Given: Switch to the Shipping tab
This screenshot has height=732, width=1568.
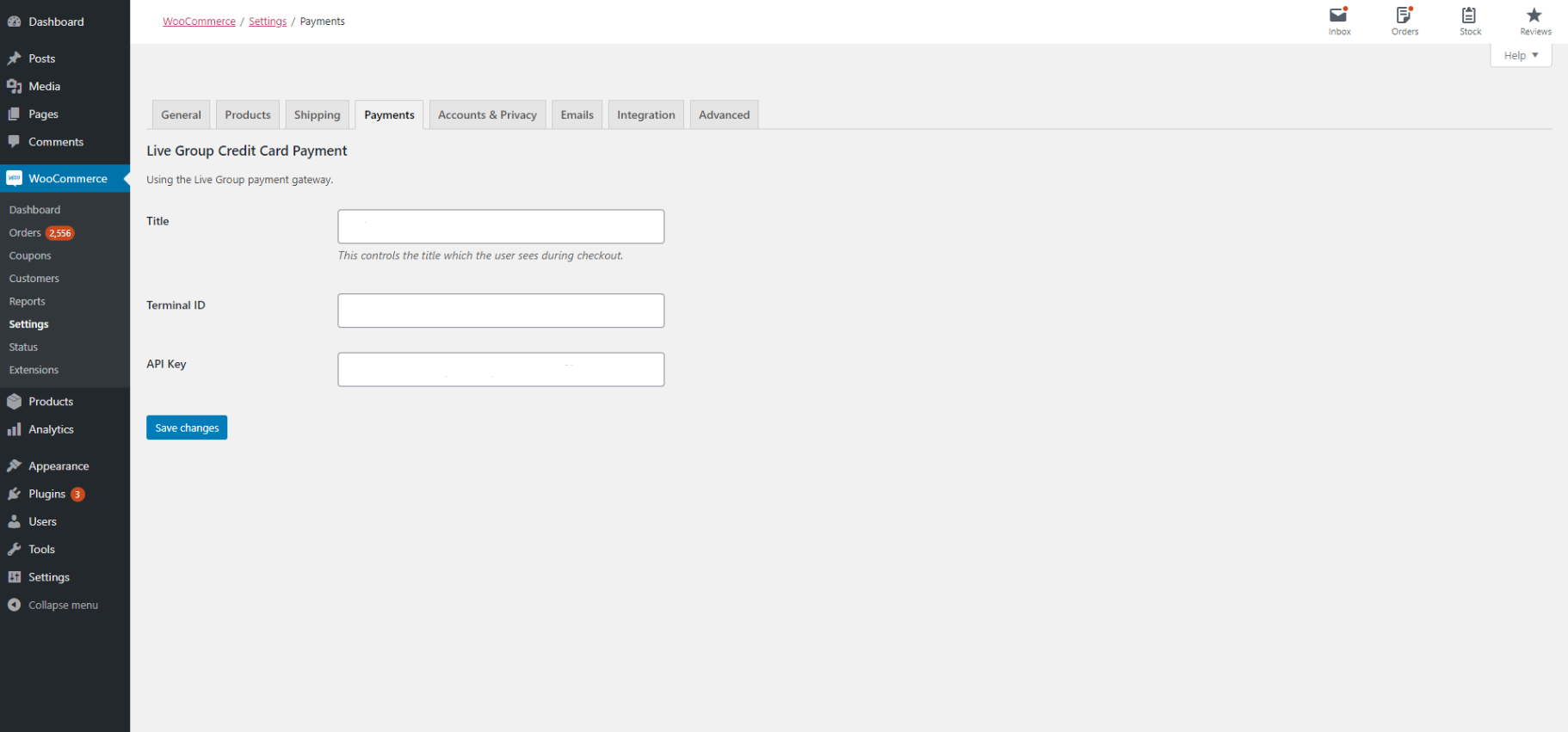Looking at the screenshot, I should (317, 114).
